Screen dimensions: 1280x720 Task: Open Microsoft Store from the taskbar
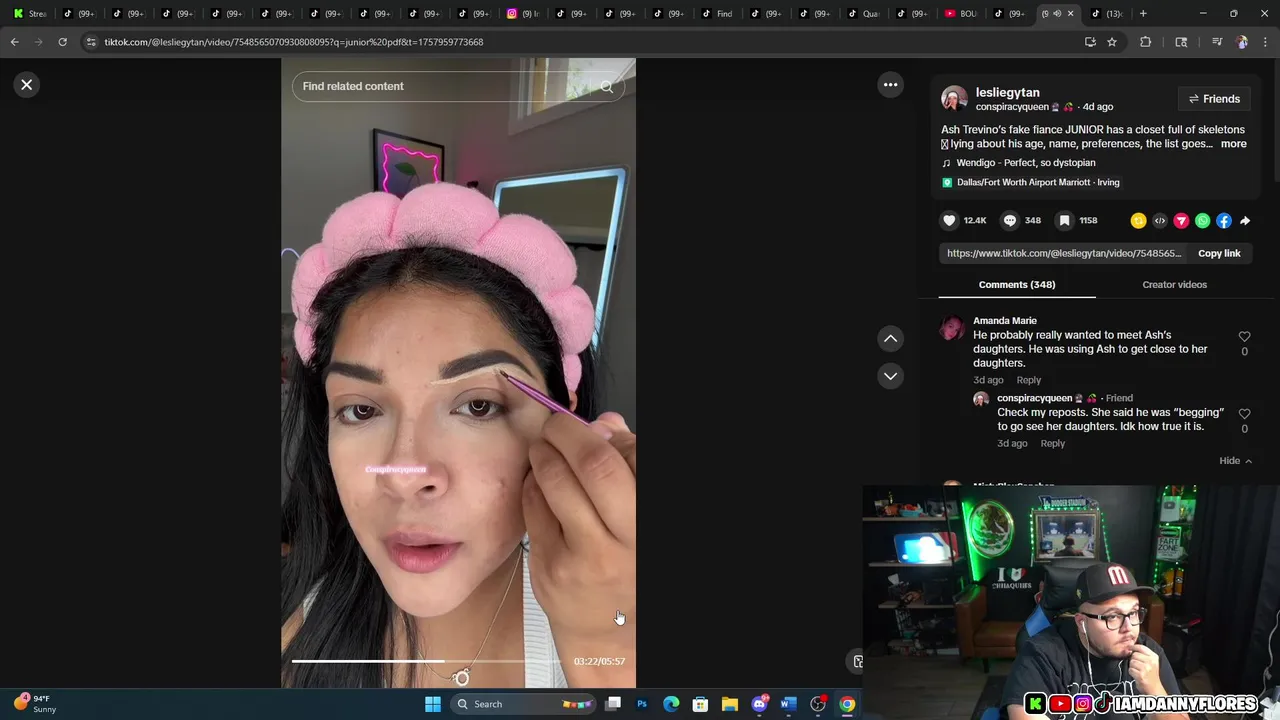(700, 704)
